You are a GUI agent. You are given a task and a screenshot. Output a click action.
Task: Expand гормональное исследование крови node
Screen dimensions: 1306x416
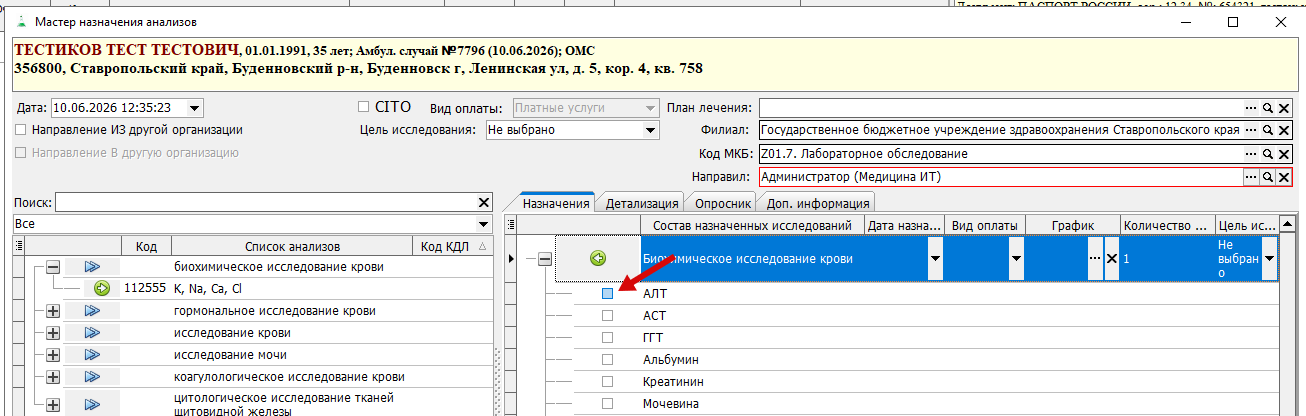[x=53, y=311]
